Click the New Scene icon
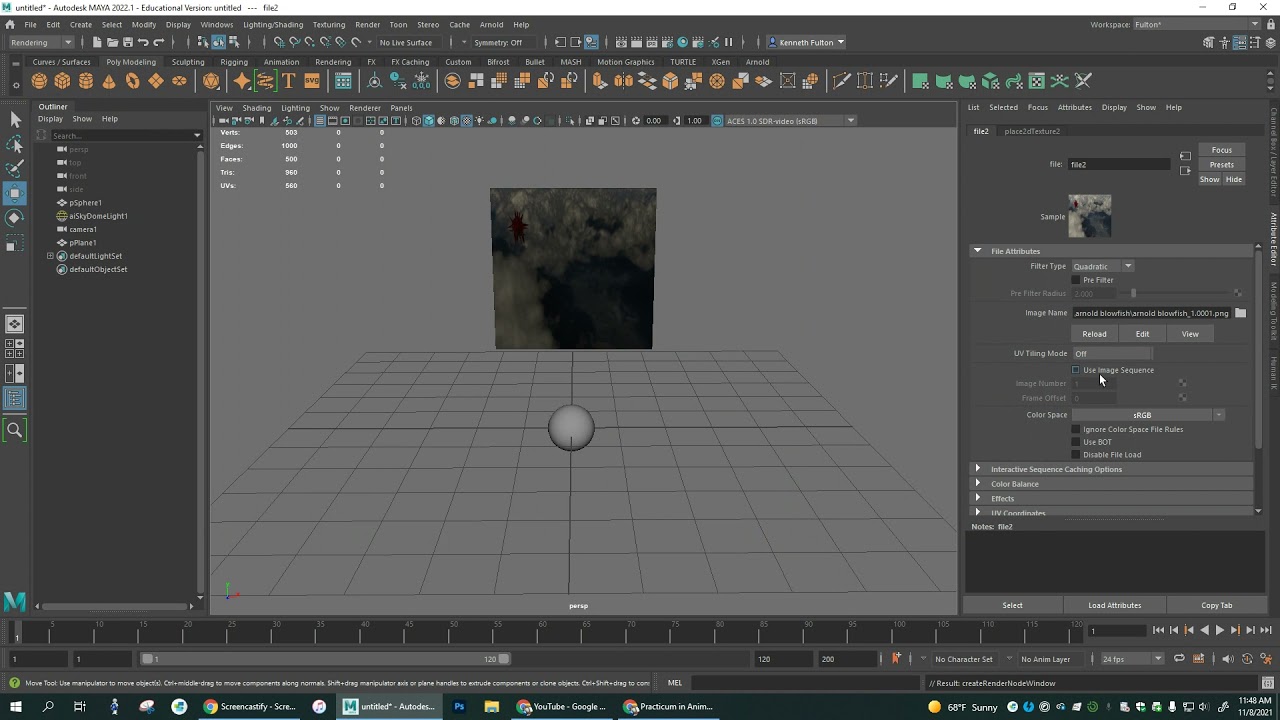This screenshot has height=720, width=1280. point(97,42)
